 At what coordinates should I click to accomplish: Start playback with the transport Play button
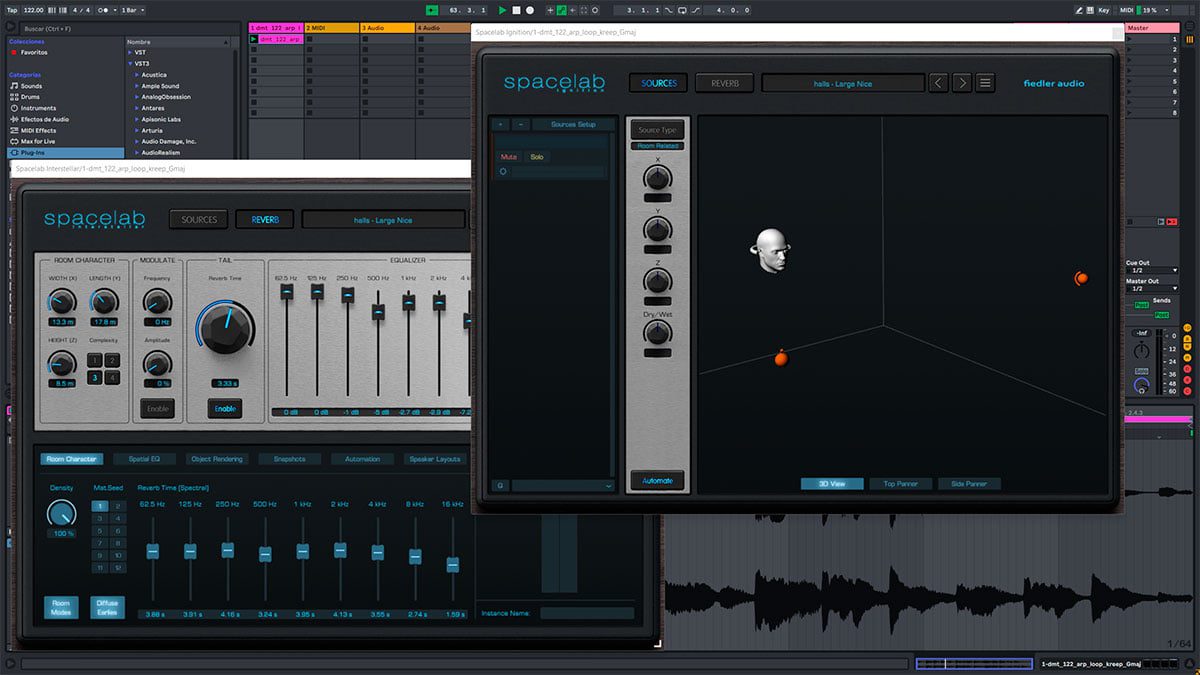tap(503, 10)
